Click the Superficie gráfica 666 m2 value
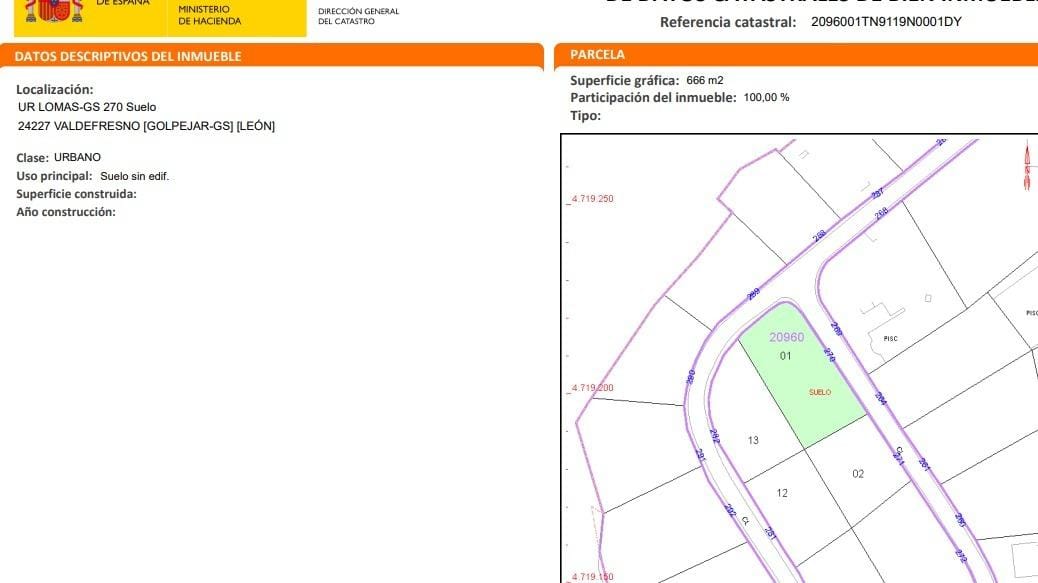 [704, 80]
